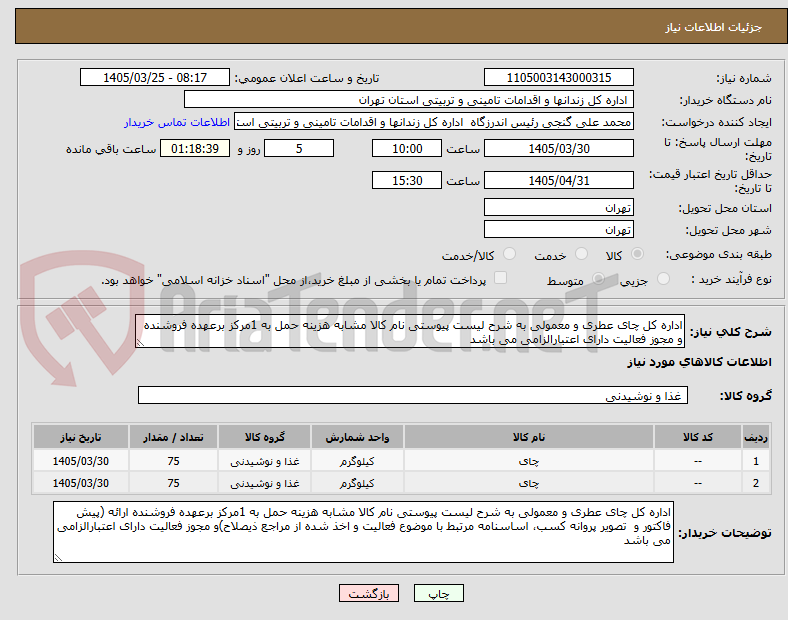Click the request creator name field
The width and height of the screenshot is (788, 620).
pos(434,122)
